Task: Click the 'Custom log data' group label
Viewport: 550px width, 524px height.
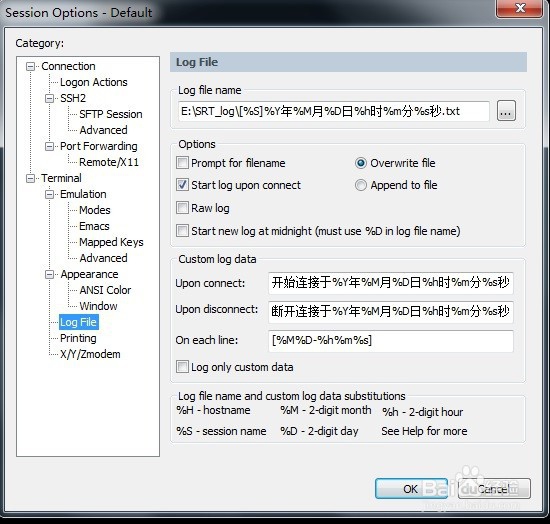Action: (x=217, y=259)
